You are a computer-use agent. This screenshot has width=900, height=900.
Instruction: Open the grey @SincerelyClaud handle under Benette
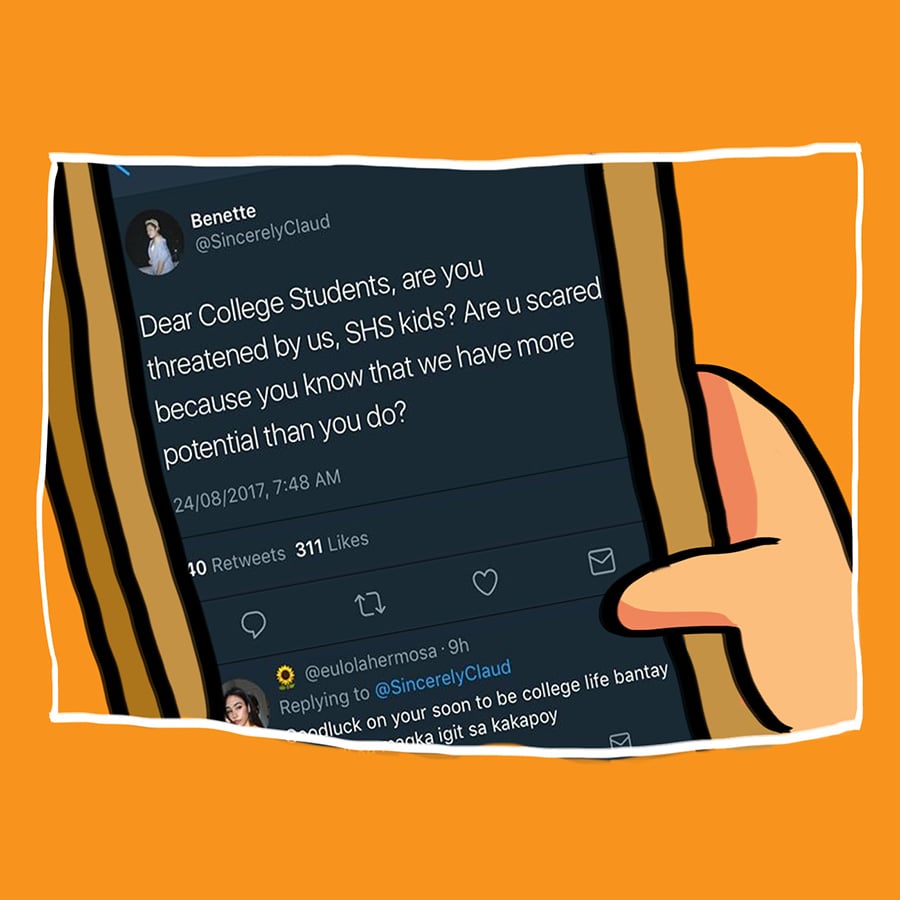pyautogui.click(x=263, y=232)
